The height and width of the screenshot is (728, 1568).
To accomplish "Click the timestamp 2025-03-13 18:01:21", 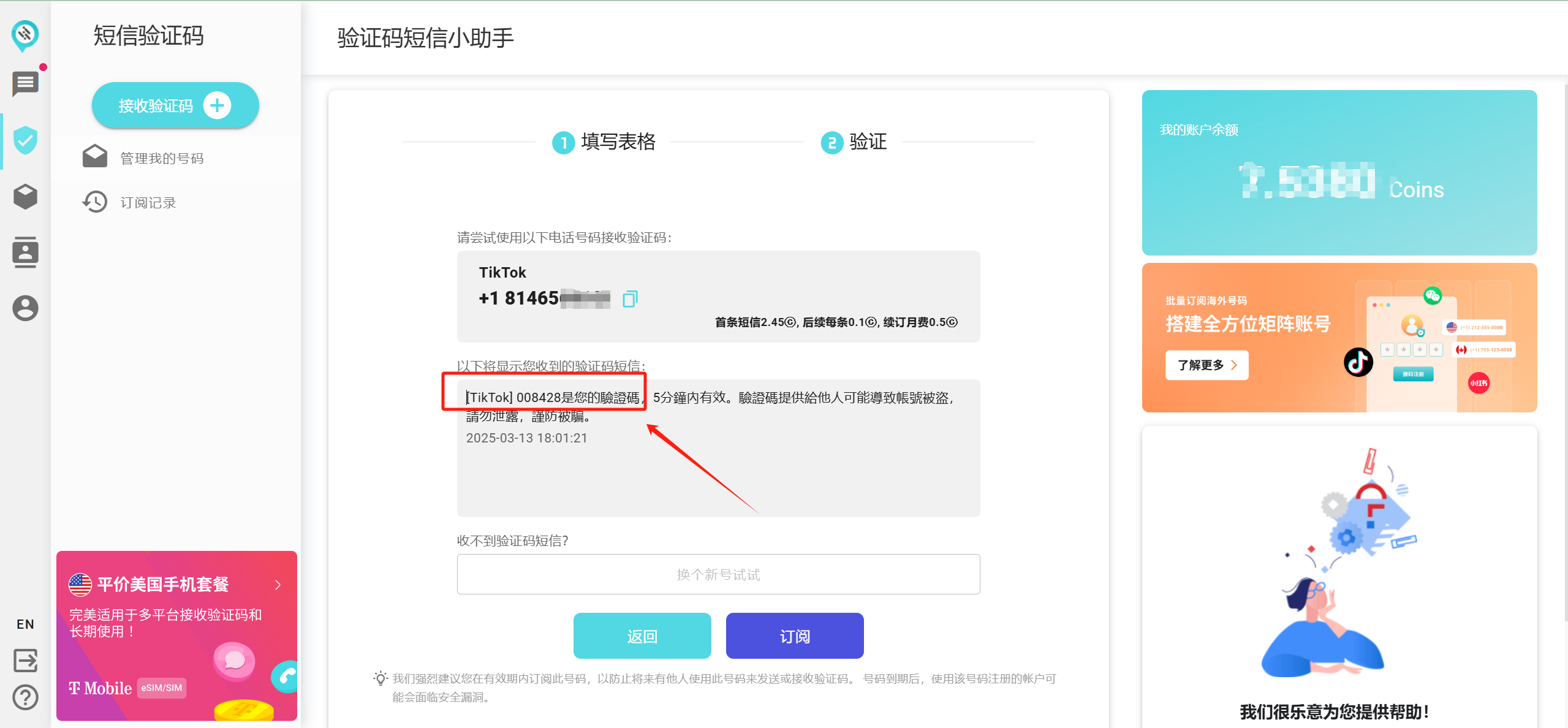I will pos(527,438).
